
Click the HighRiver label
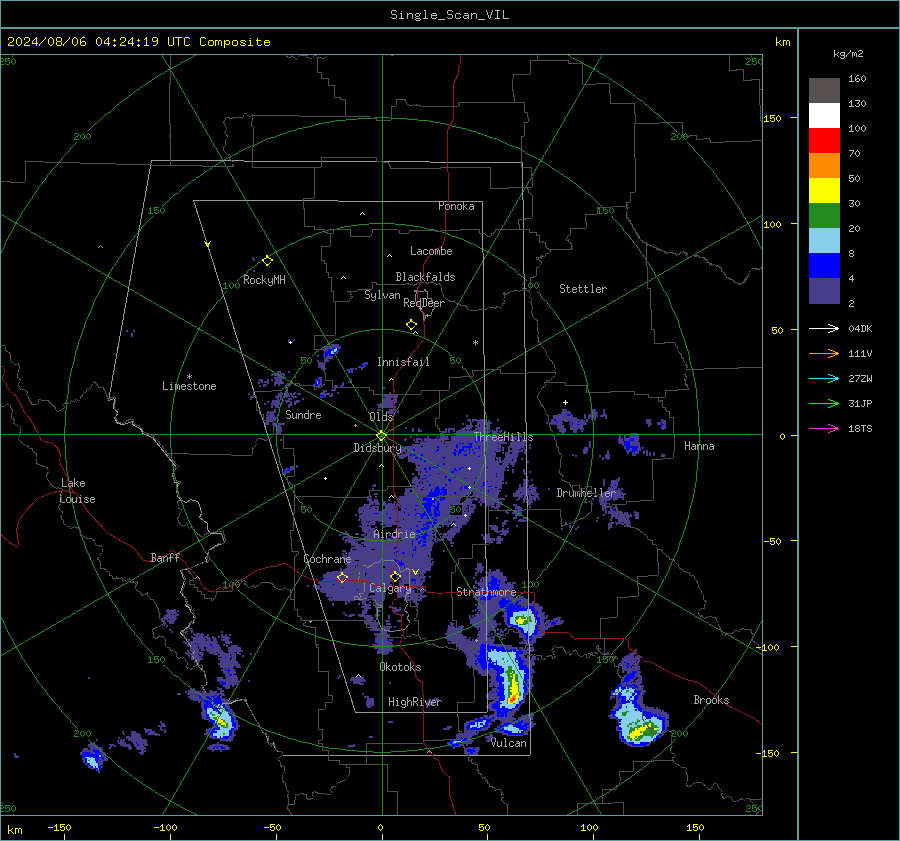pyautogui.click(x=415, y=702)
